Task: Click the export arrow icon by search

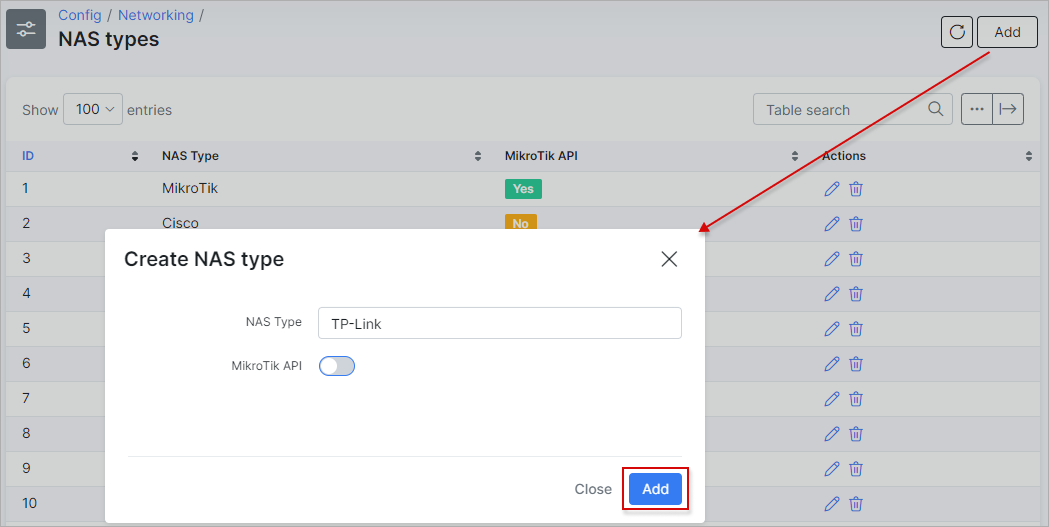Action: pos(1008,109)
